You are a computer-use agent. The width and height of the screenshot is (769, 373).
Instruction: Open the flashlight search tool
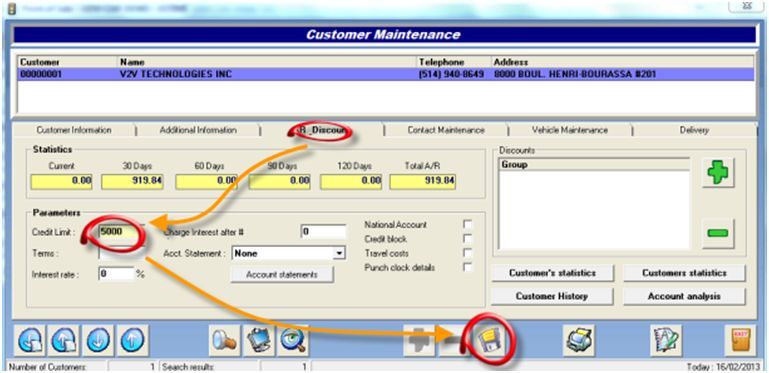pos(225,340)
